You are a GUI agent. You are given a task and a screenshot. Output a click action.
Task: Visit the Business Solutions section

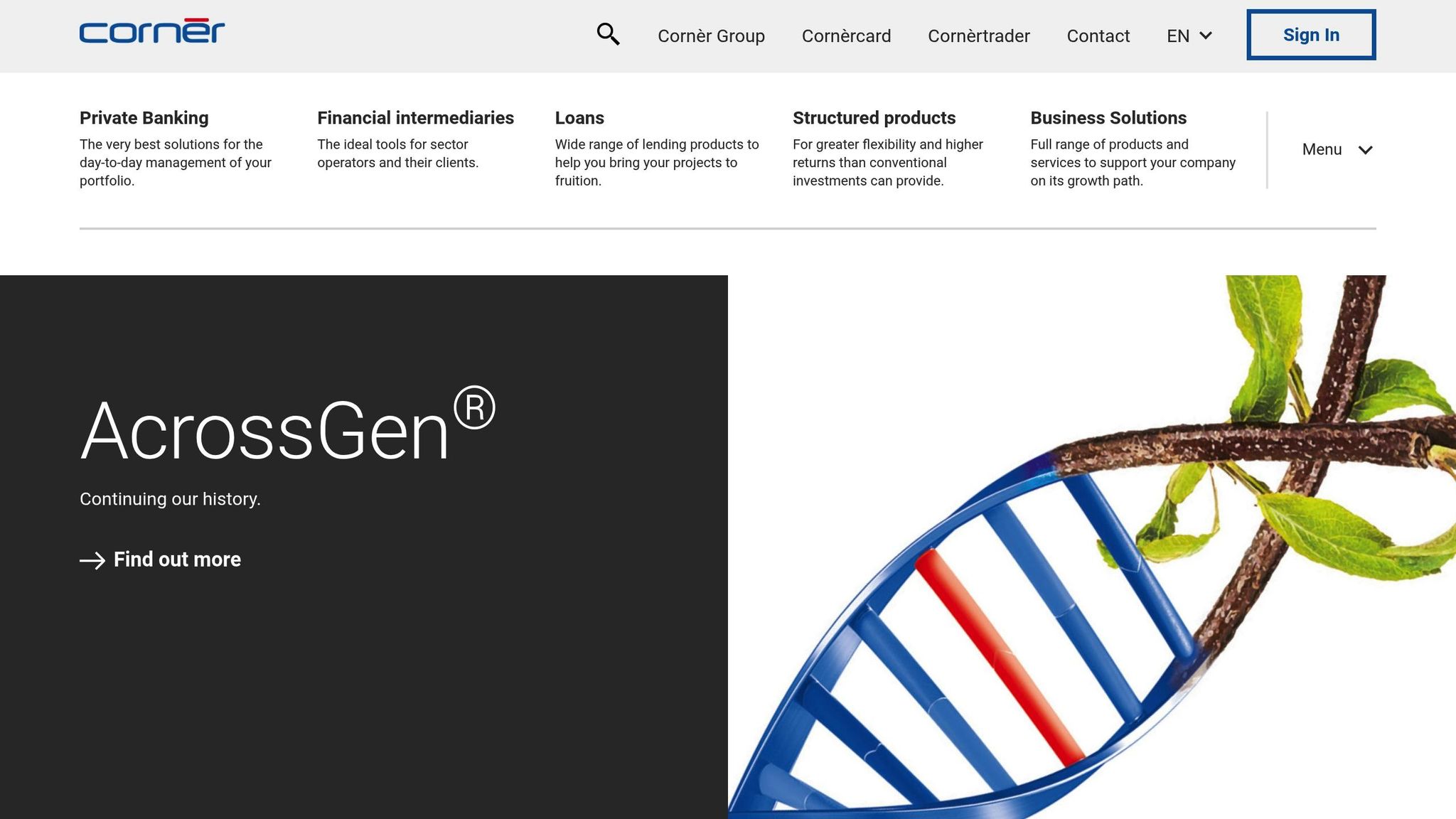pyautogui.click(x=1108, y=118)
